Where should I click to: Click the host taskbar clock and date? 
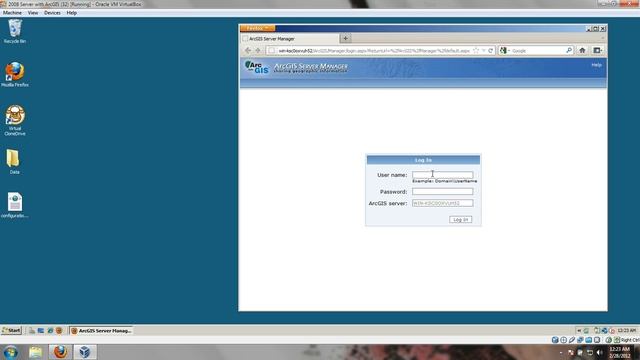click(619, 352)
